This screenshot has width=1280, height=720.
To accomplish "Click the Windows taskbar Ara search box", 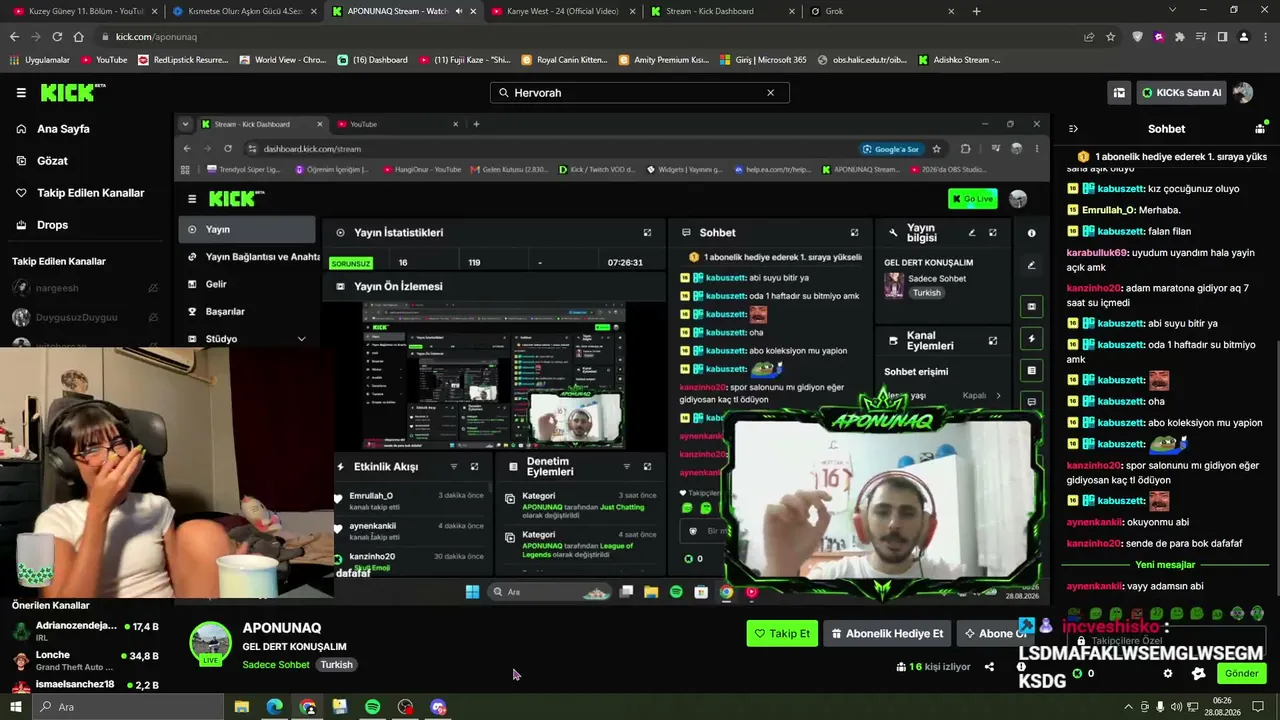I will click(129, 707).
